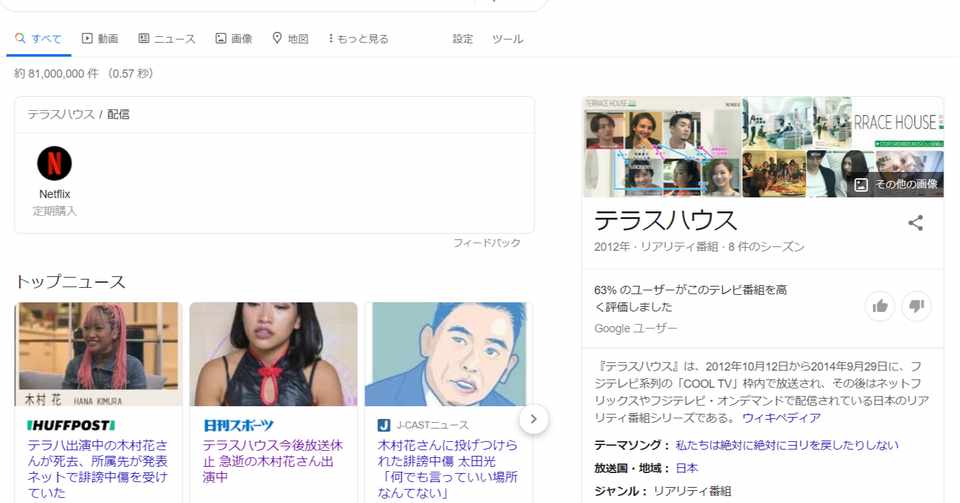Click the HUFFPOST source logo

(71, 425)
